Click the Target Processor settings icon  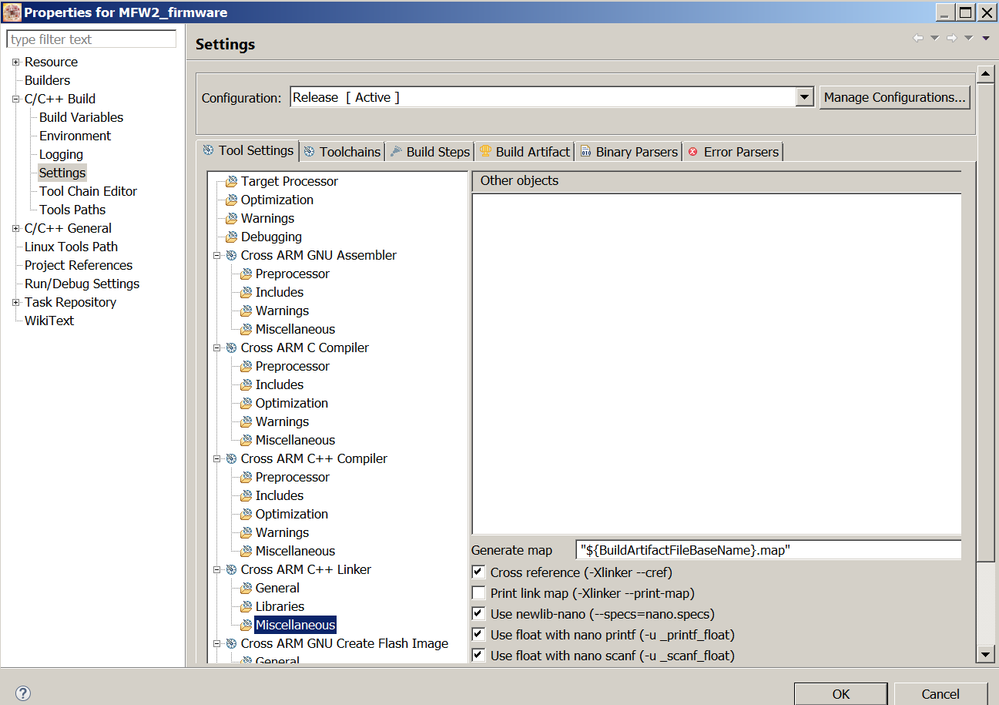click(x=231, y=182)
